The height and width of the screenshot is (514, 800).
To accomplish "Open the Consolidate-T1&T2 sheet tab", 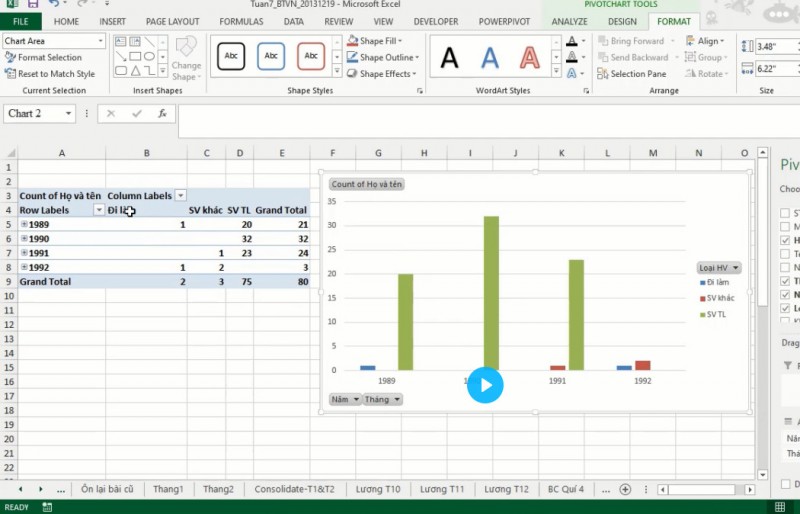I will pos(294,489).
